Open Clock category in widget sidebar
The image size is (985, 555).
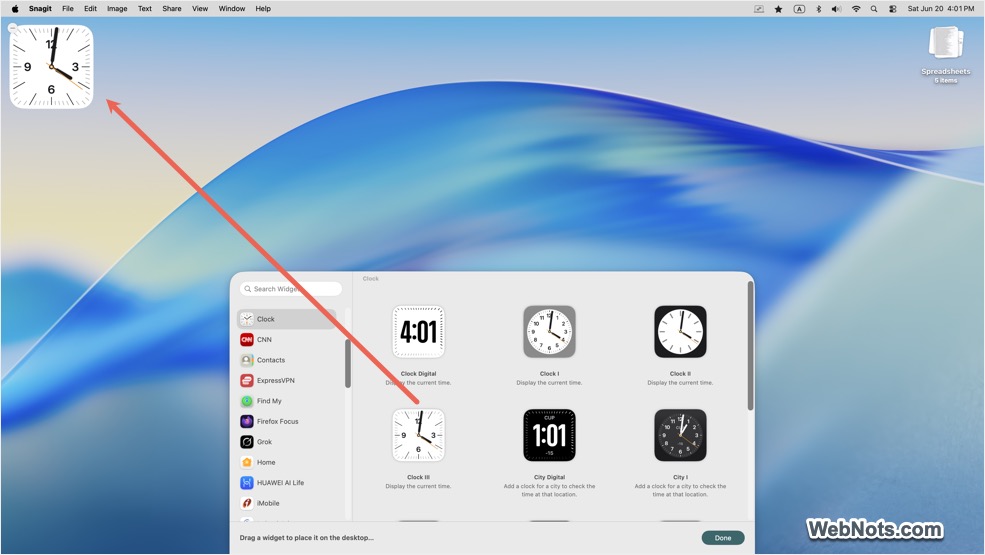pyautogui.click(x=286, y=319)
